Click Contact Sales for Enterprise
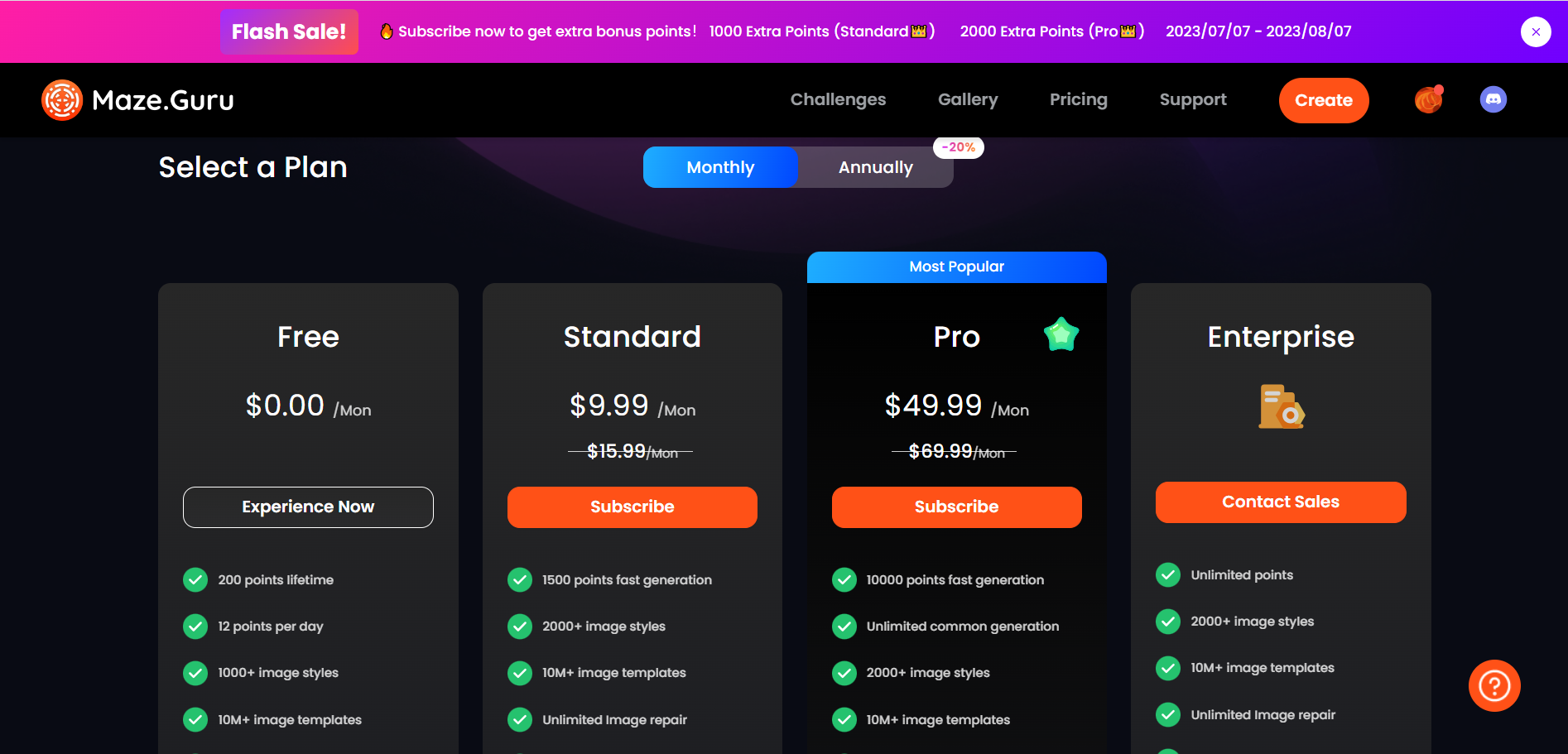This screenshot has height=754, width=1568. [1280, 502]
